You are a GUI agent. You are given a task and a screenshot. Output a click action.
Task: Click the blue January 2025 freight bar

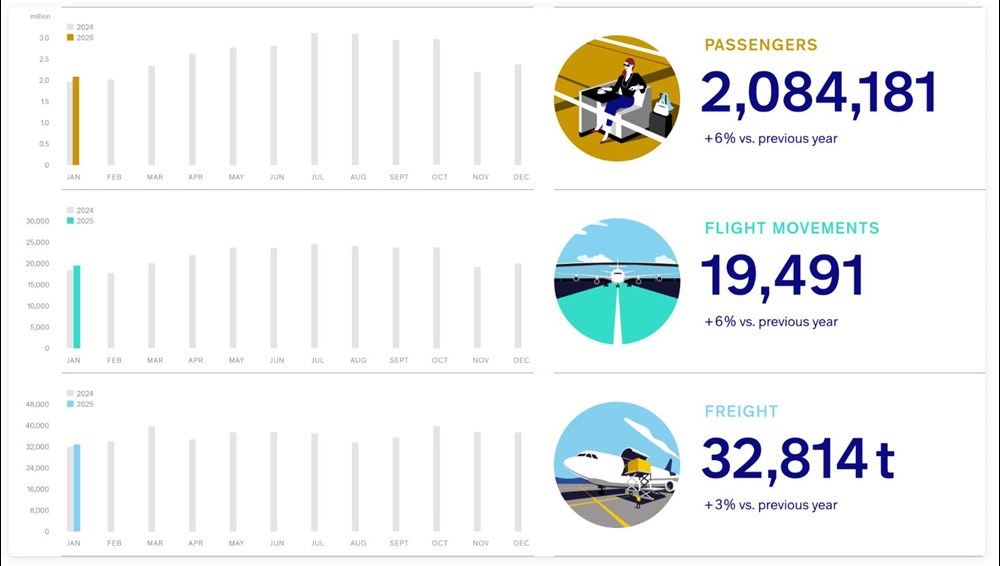[77, 488]
